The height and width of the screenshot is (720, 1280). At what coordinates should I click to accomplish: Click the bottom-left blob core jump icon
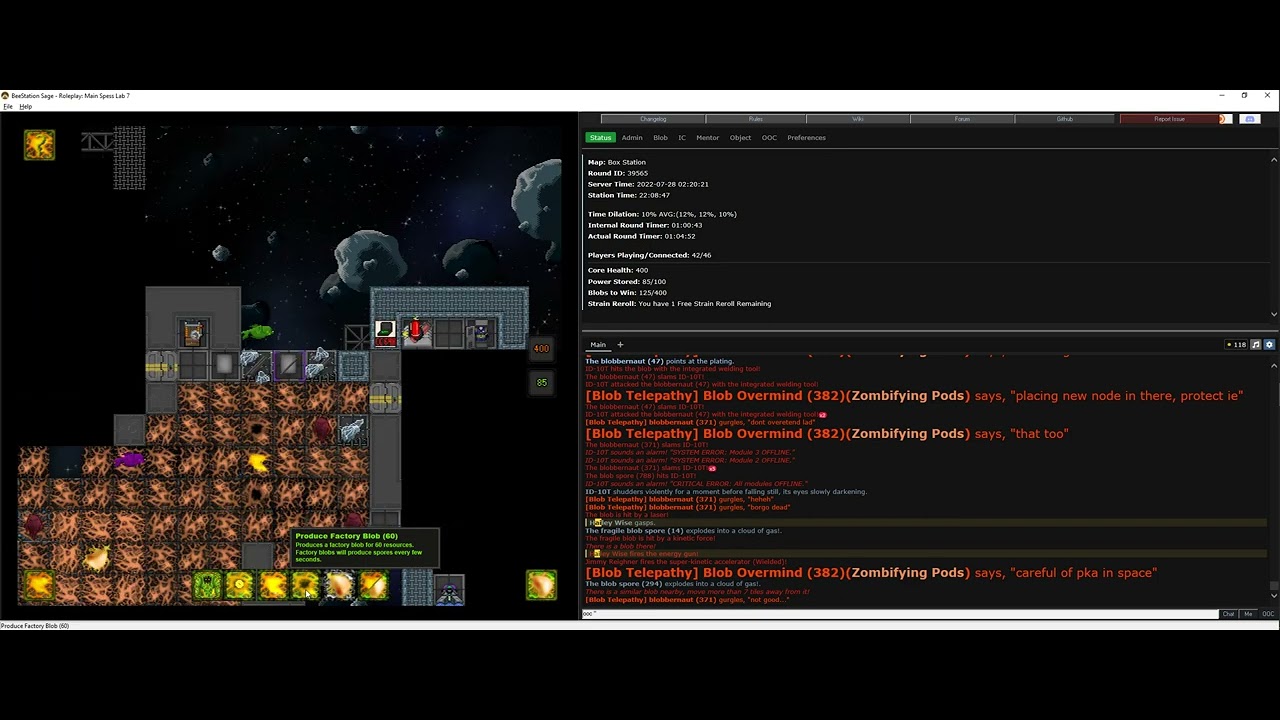click(39, 585)
